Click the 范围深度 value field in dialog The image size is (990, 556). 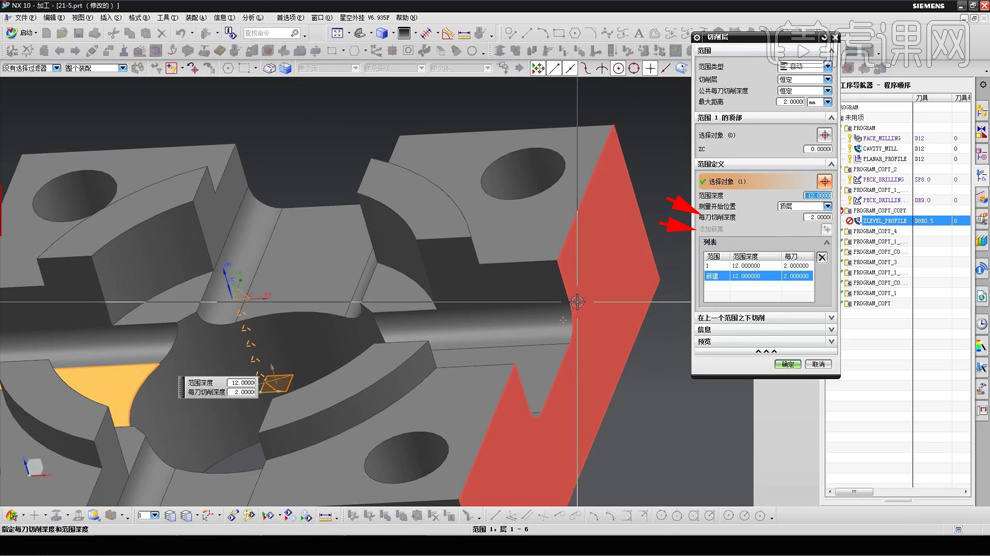click(x=818, y=196)
